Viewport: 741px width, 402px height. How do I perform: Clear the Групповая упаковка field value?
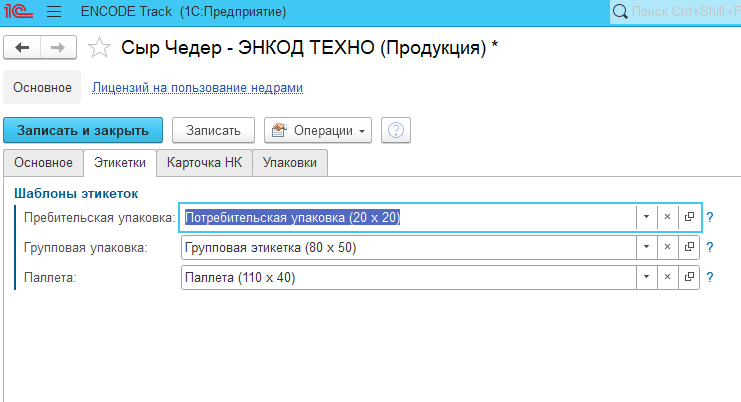(x=667, y=247)
